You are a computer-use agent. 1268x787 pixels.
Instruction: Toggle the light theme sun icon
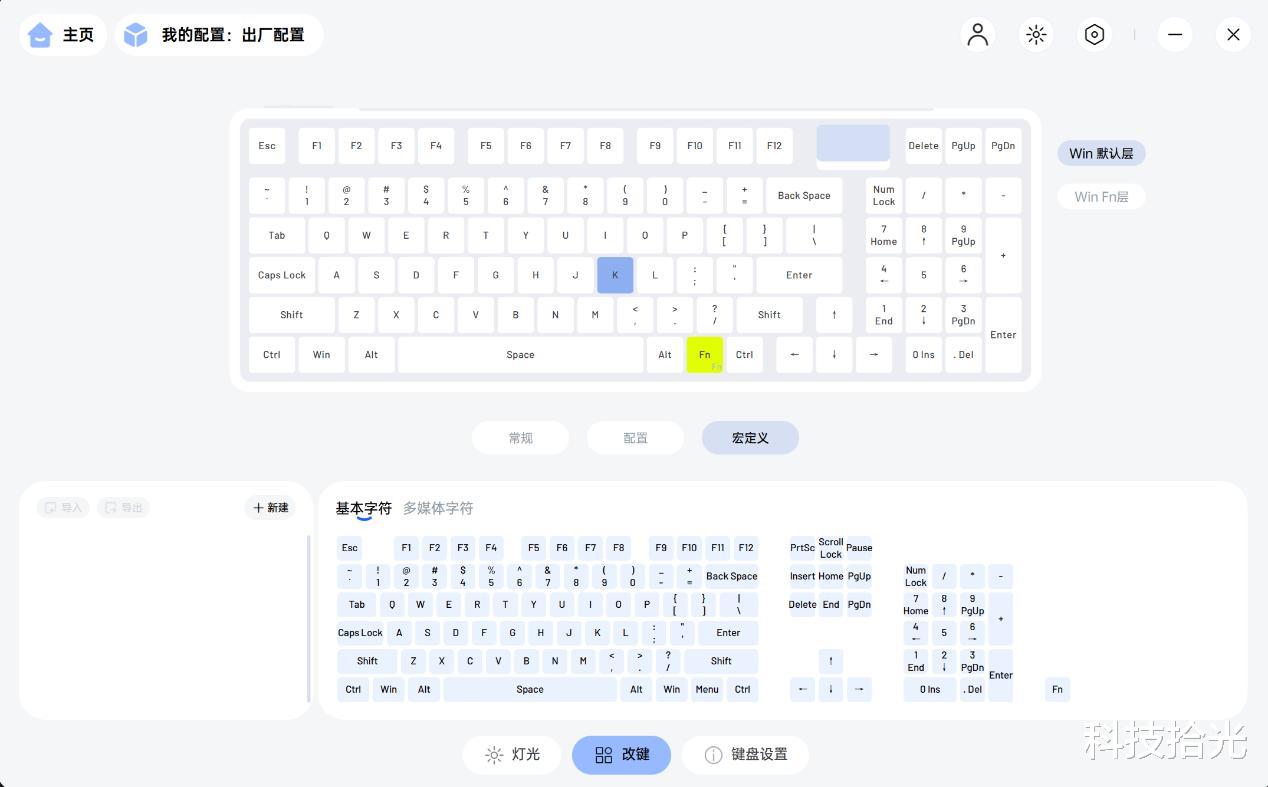(x=1036, y=35)
